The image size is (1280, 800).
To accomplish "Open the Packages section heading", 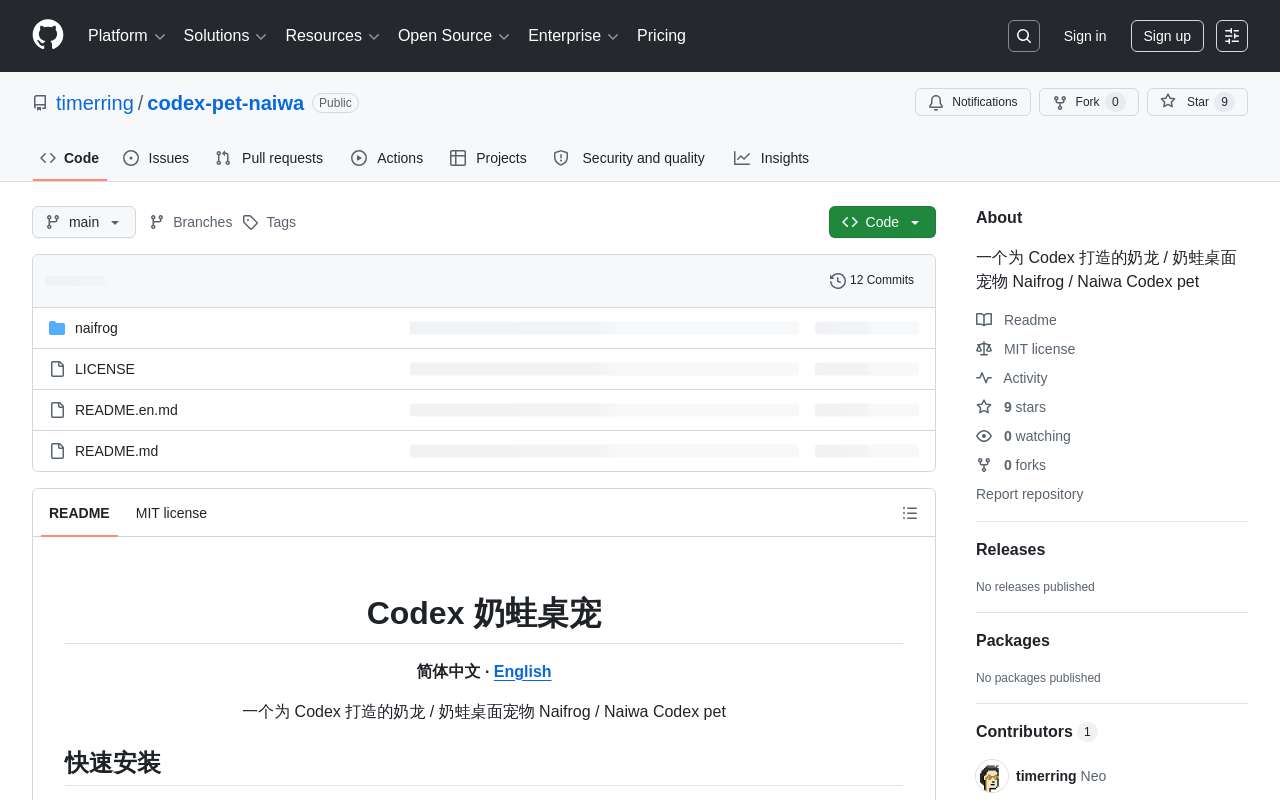I will (1013, 641).
